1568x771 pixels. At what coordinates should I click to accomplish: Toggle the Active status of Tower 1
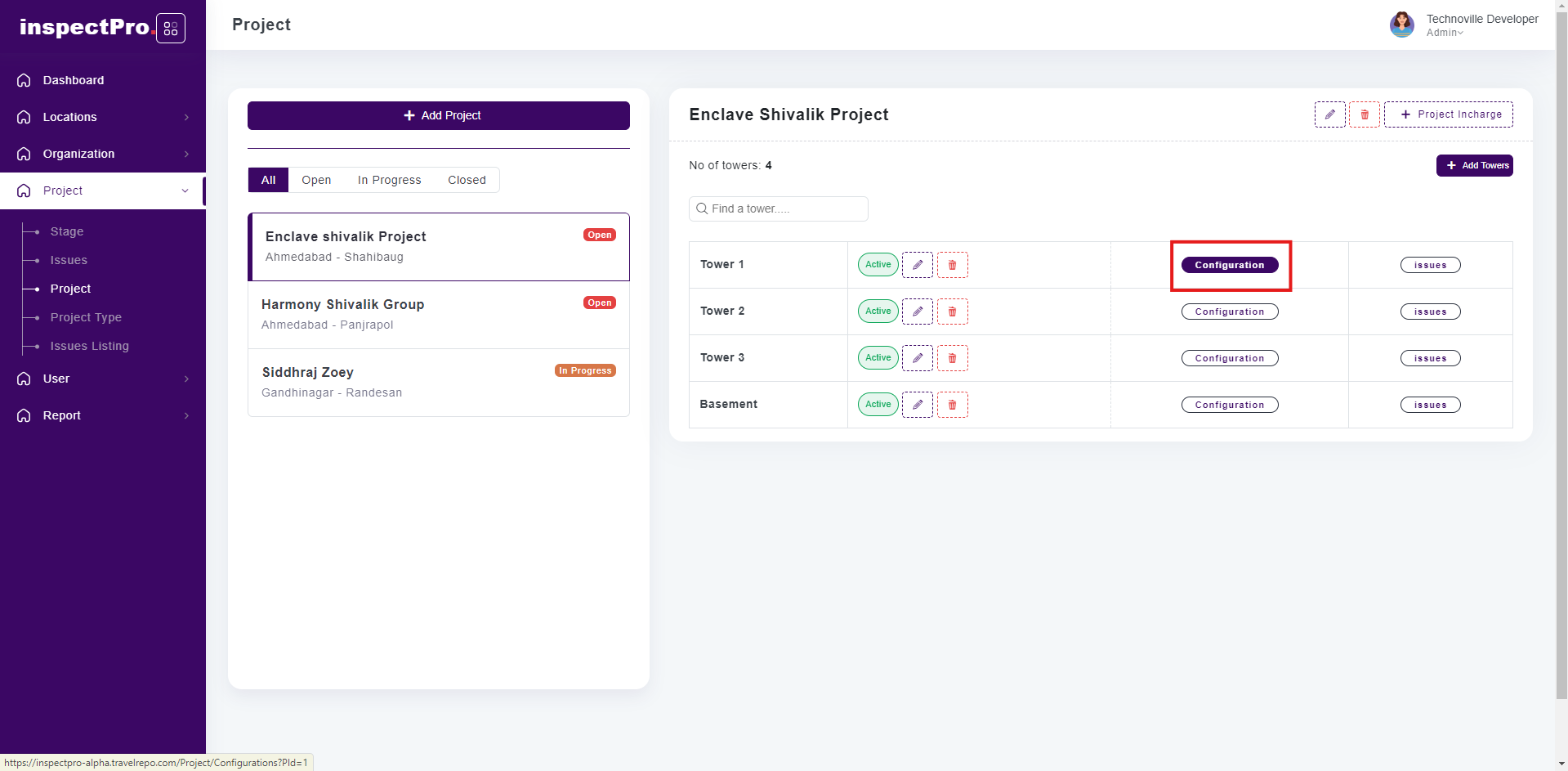pyautogui.click(x=878, y=265)
